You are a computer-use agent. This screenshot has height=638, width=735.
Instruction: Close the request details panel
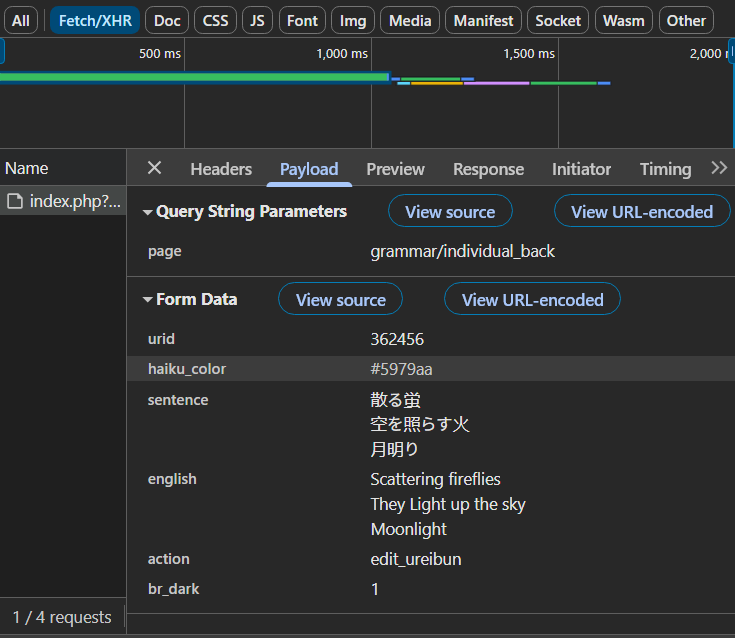click(x=154, y=169)
